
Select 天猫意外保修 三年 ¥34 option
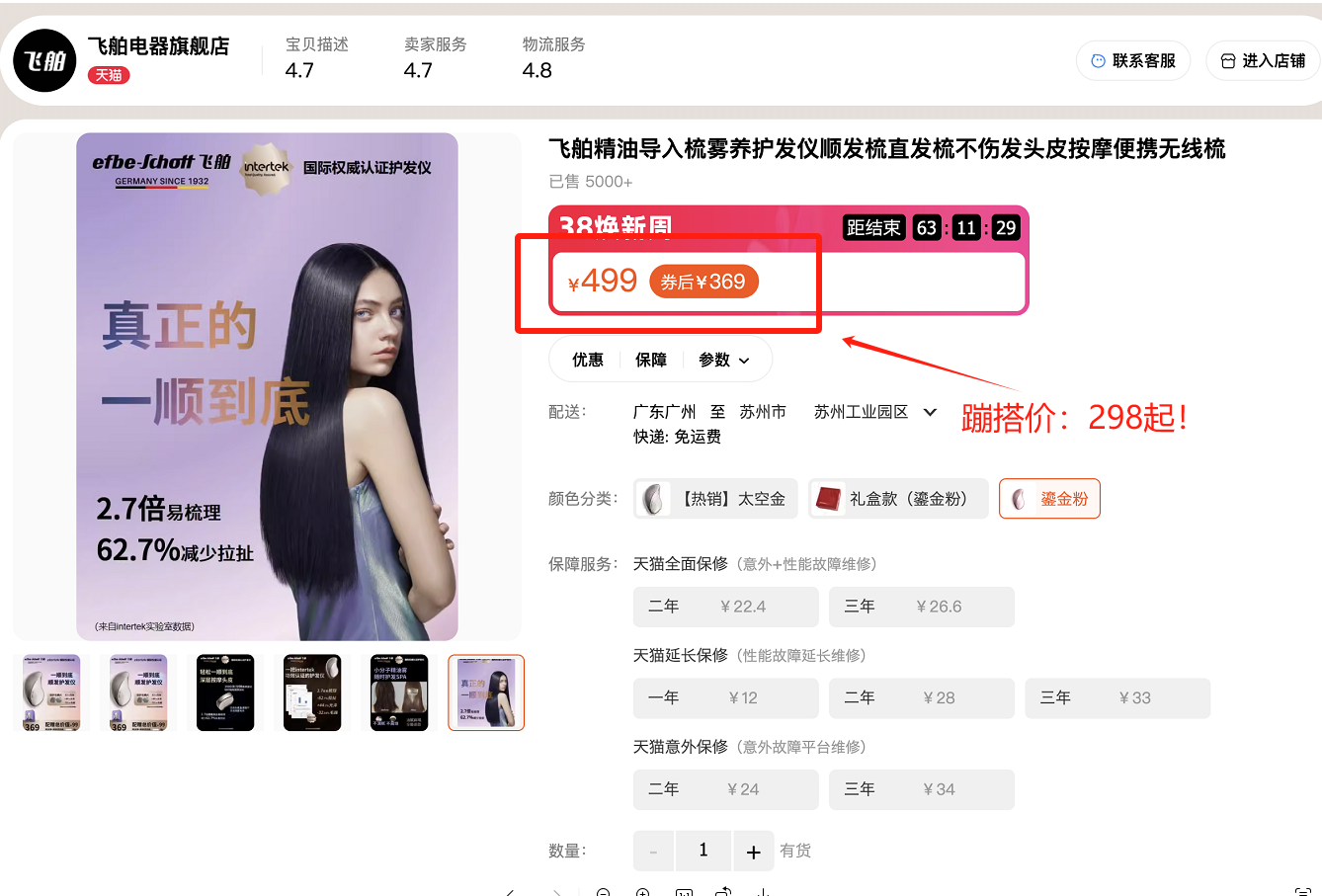(921, 789)
